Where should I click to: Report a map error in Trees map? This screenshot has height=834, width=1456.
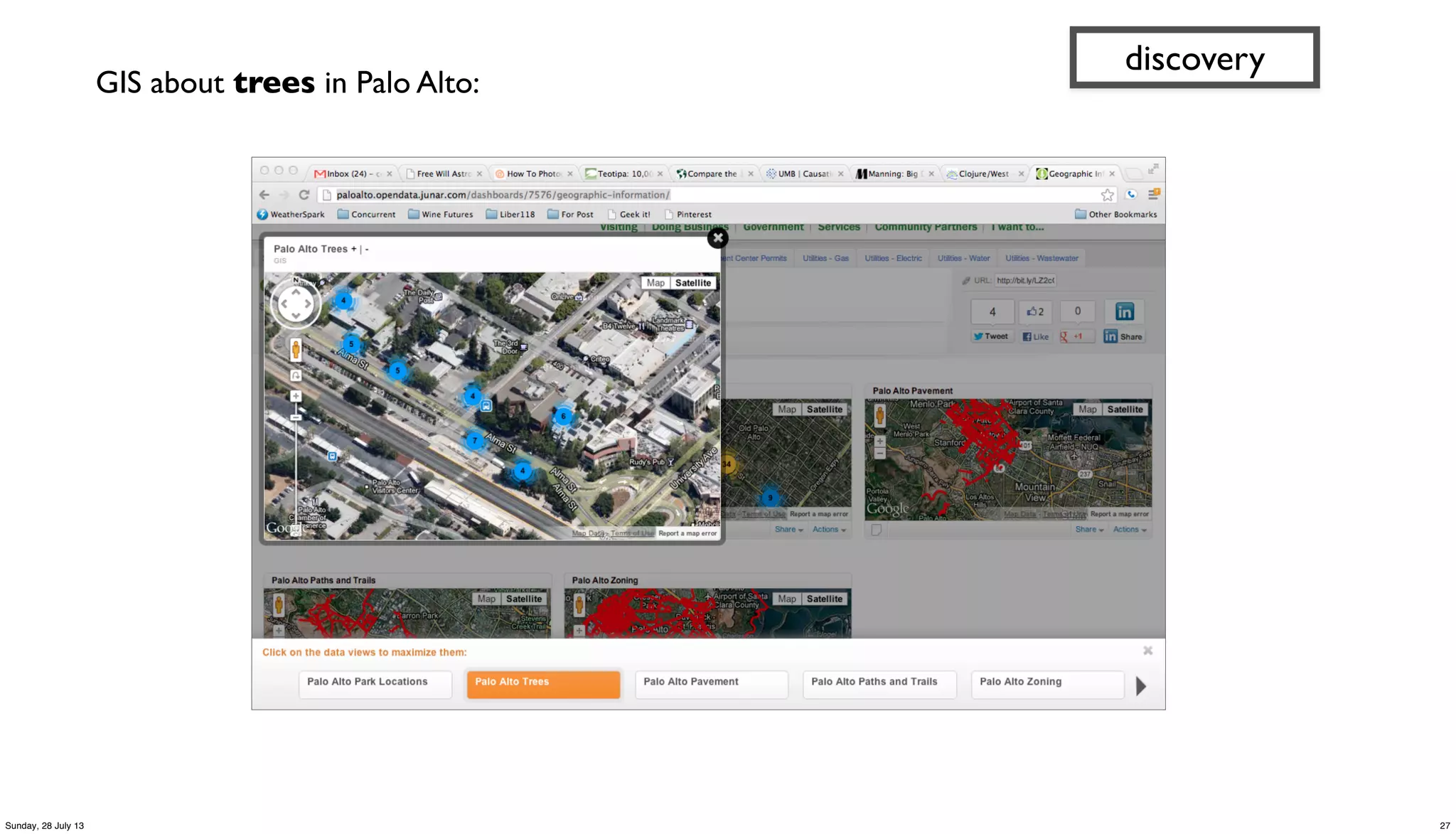[x=687, y=533]
